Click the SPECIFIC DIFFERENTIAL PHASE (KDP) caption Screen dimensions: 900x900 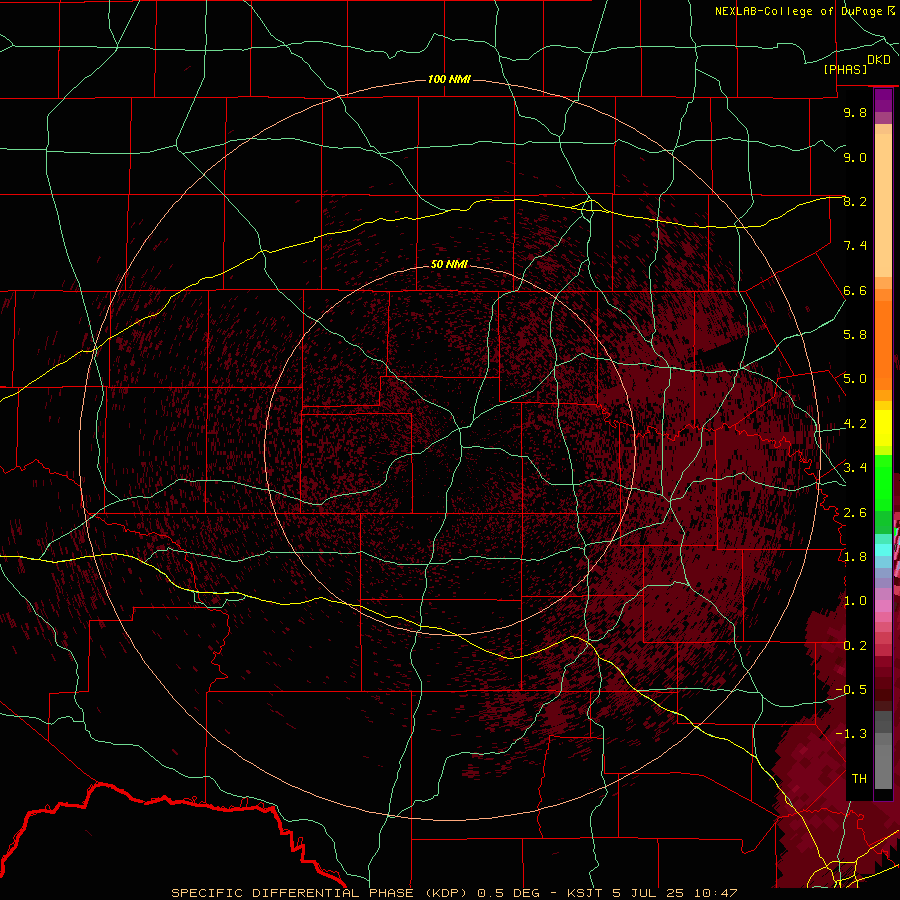[321, 893]
